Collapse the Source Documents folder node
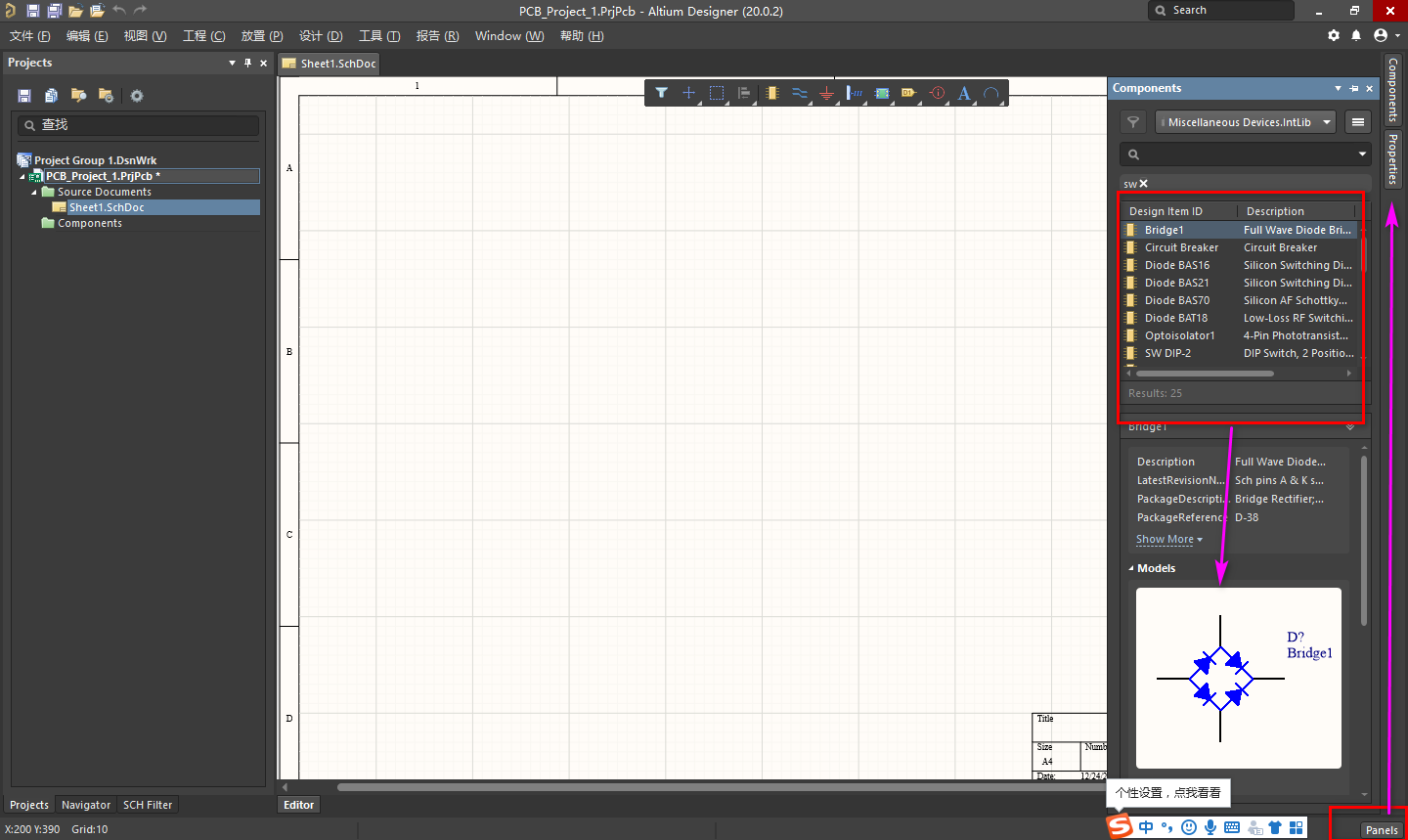The width and height of the screenshot is (1408, 840). 34,193
